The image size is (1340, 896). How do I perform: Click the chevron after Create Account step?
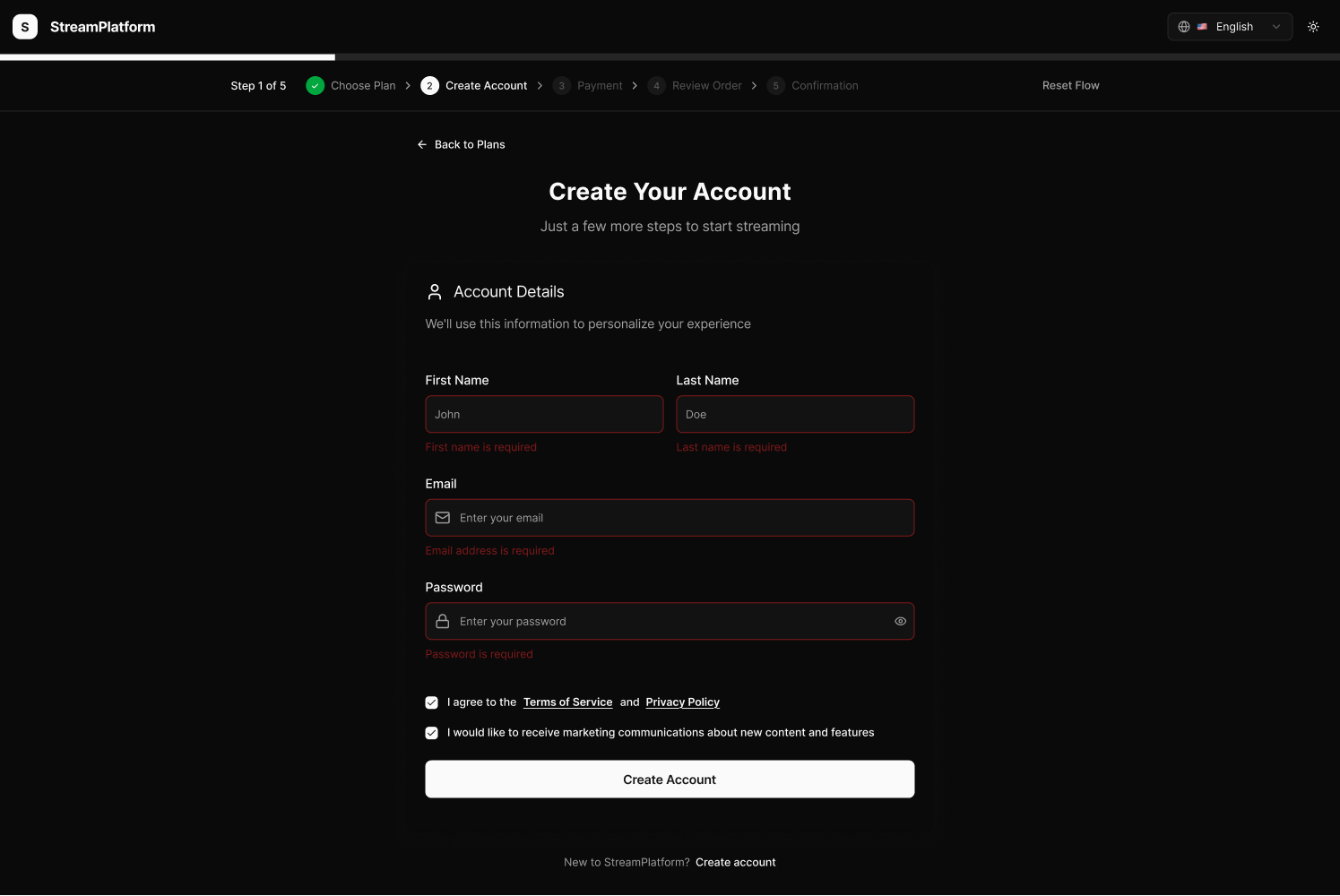[540, 85]
